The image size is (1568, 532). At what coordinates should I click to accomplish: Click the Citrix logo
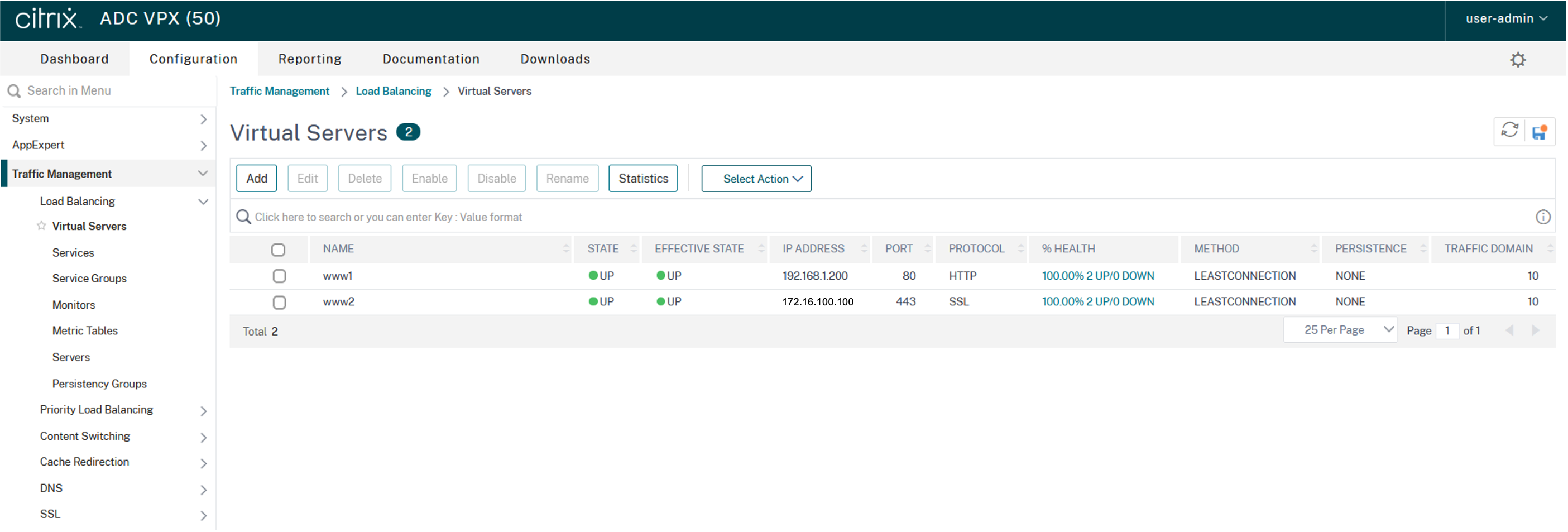47,19
